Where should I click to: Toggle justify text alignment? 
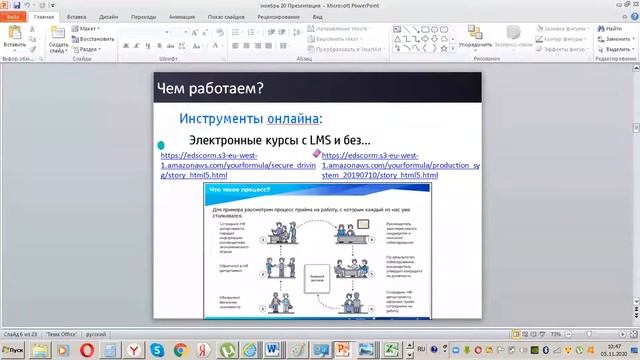click(x=268, y=46)
